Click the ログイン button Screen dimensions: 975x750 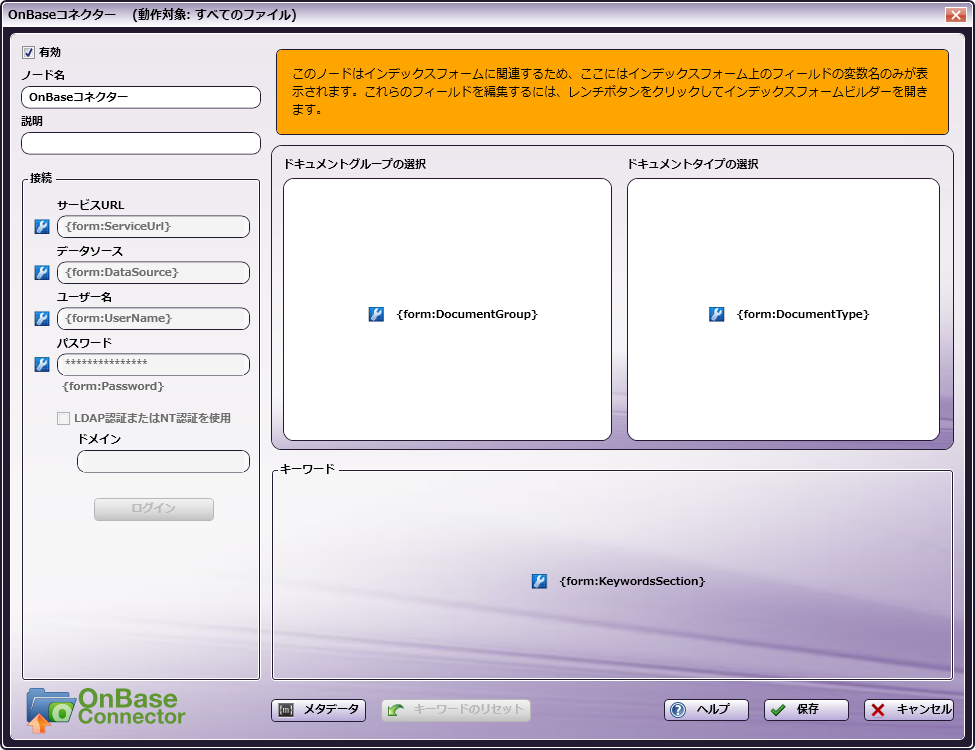pyautogui.click(x=154, y=509)
